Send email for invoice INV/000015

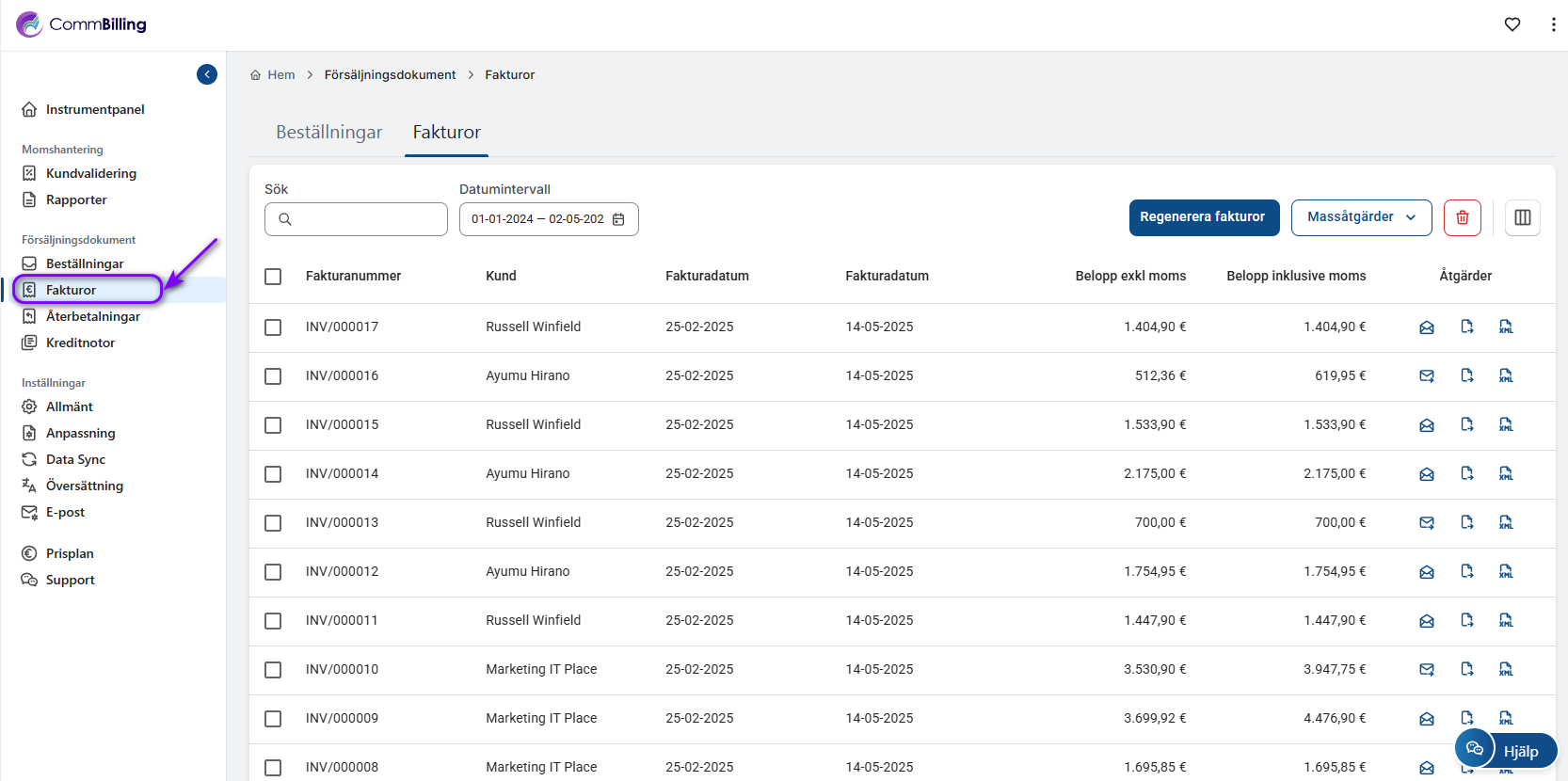pos(1427,425)
